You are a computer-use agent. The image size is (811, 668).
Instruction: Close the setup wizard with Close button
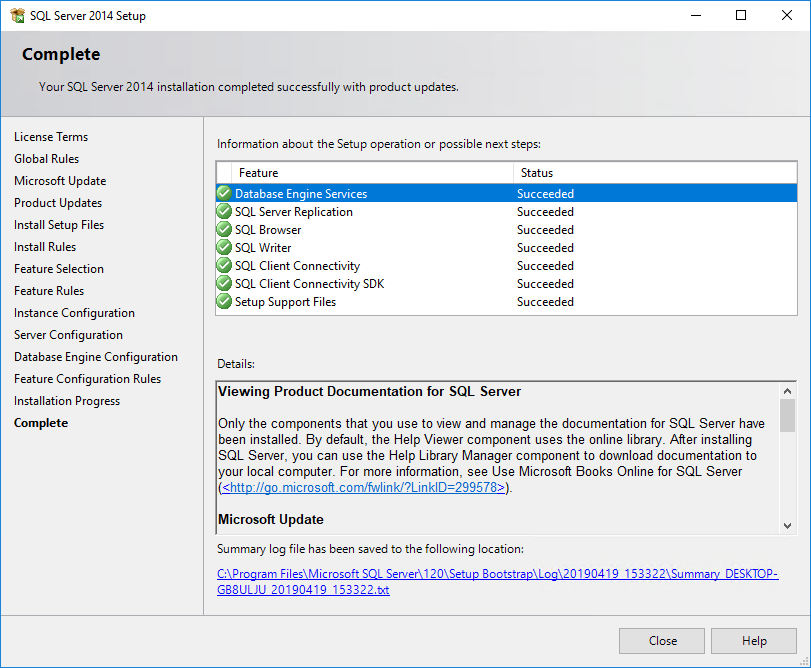point(662,641)
